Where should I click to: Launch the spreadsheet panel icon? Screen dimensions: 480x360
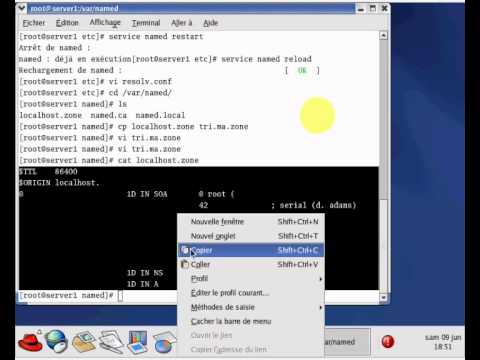click(163, 343)
